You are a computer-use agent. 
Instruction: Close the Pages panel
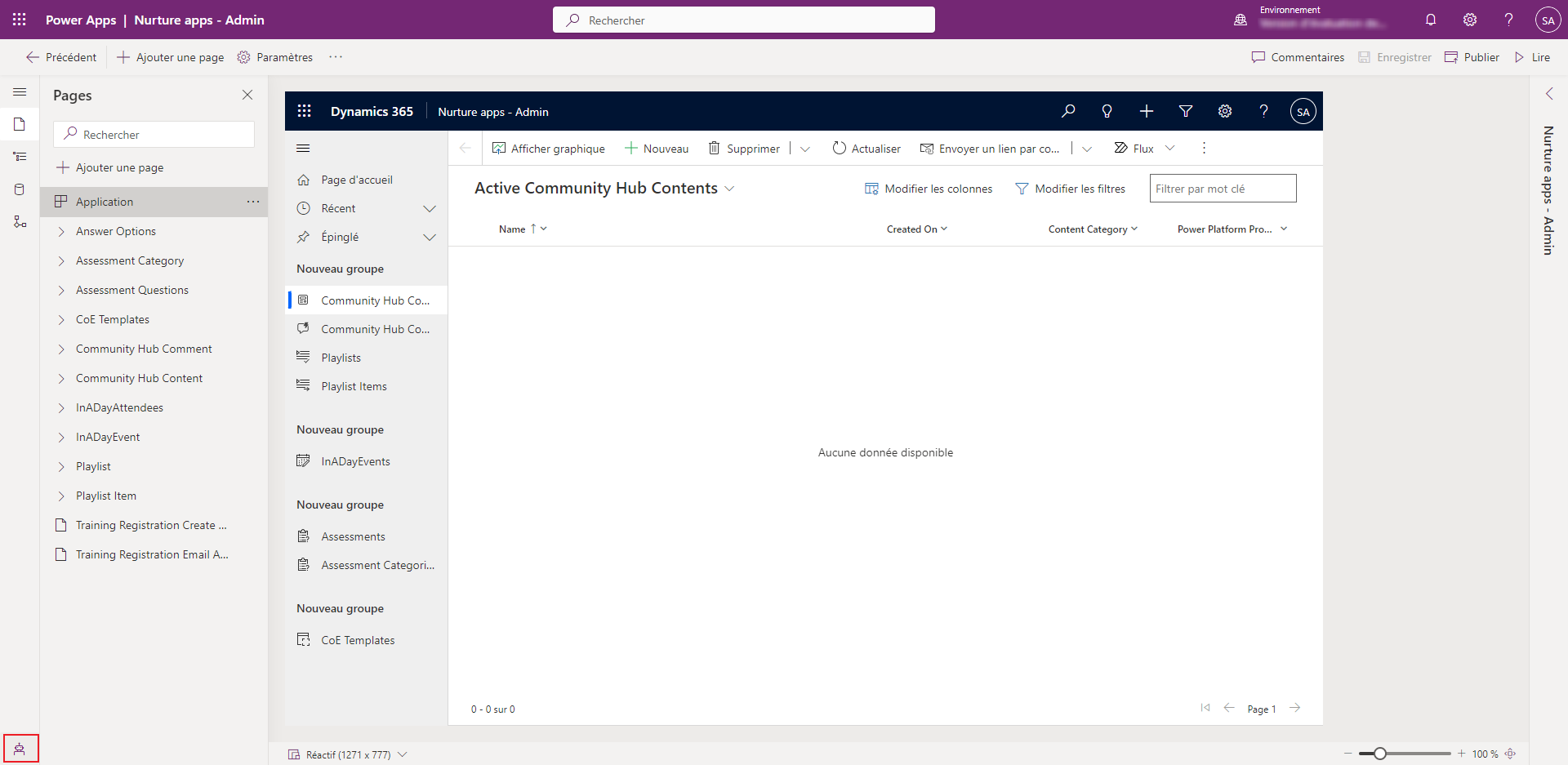(x=247, y=95)
